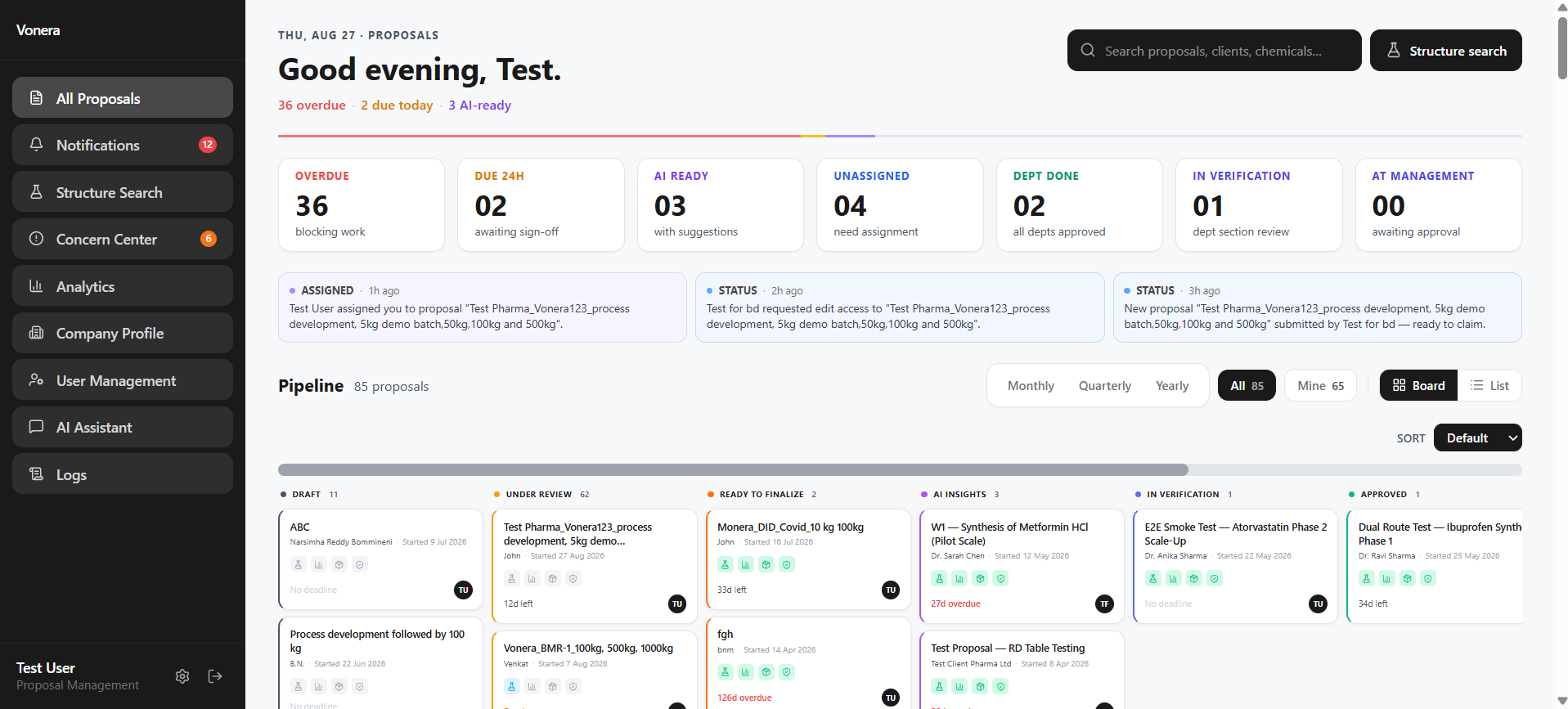
Task: Click the '126d overdue' text on fgh card
Action: tap(744, 698)
